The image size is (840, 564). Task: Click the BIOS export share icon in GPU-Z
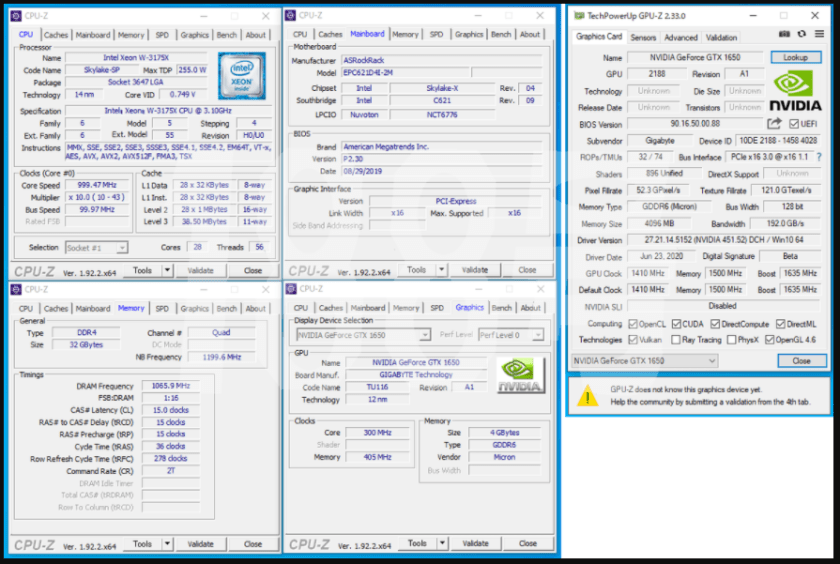[x=774, y=124]
